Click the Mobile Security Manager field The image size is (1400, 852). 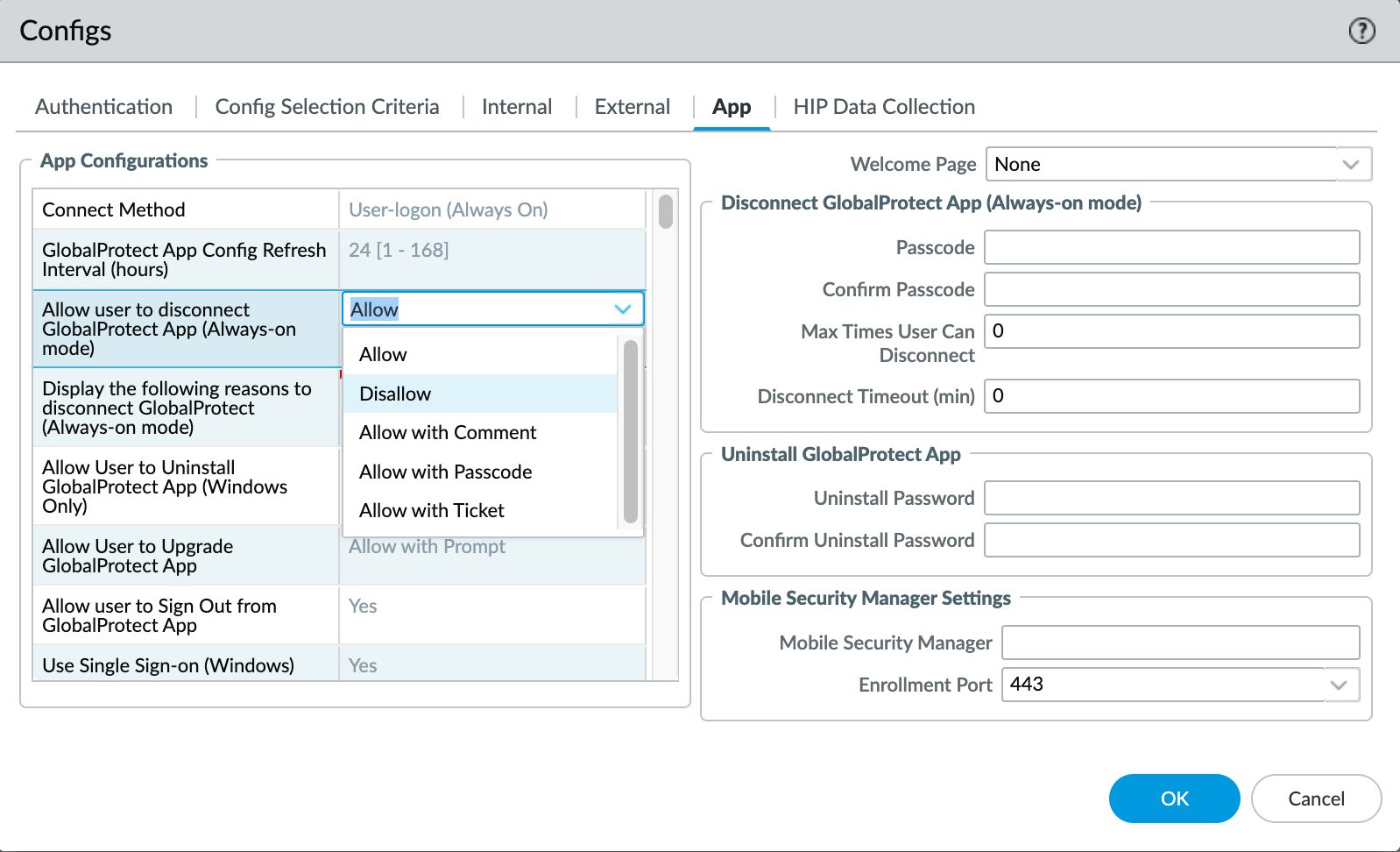pyautogui.click(x=1181, y=643)
